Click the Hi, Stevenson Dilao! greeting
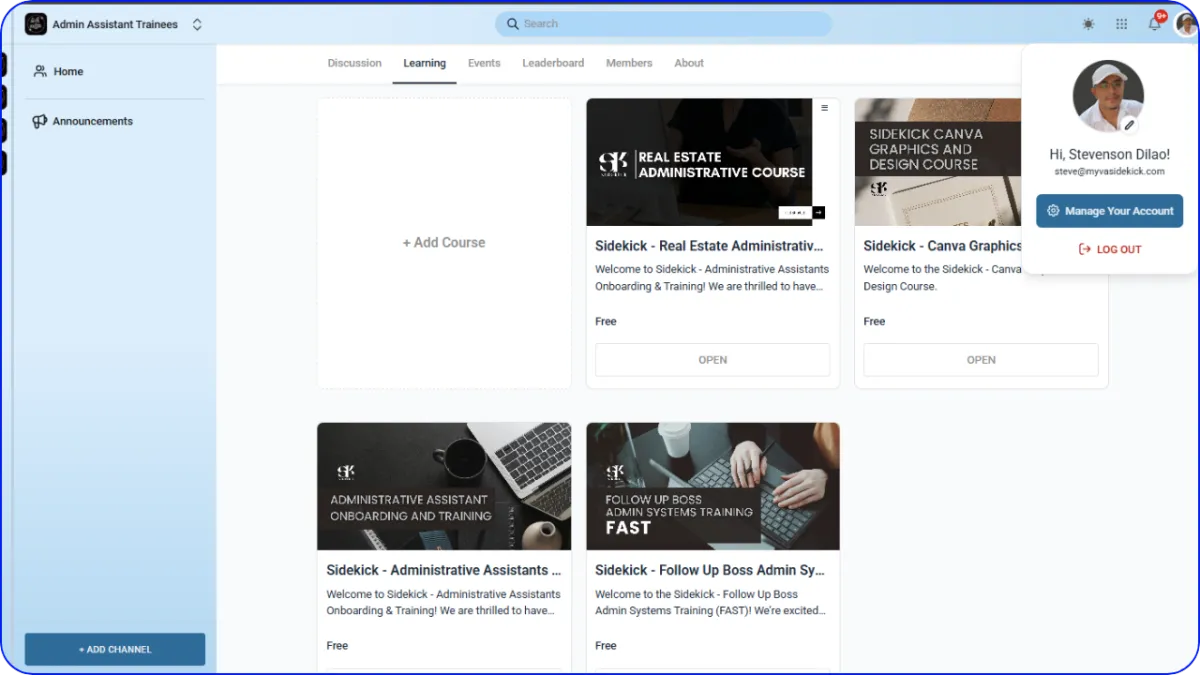1200x675 pixels. [1109, 154]
